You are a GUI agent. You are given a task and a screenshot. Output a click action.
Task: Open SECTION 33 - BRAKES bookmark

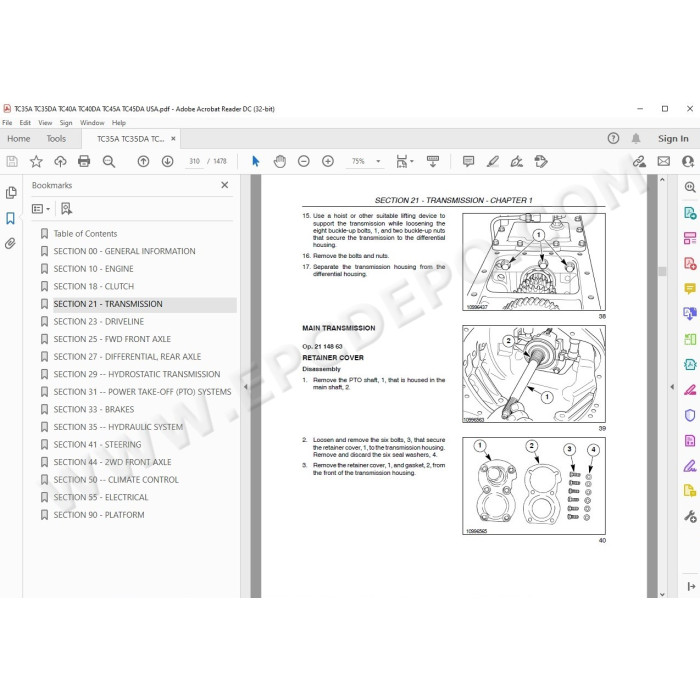tap(94, 409)
